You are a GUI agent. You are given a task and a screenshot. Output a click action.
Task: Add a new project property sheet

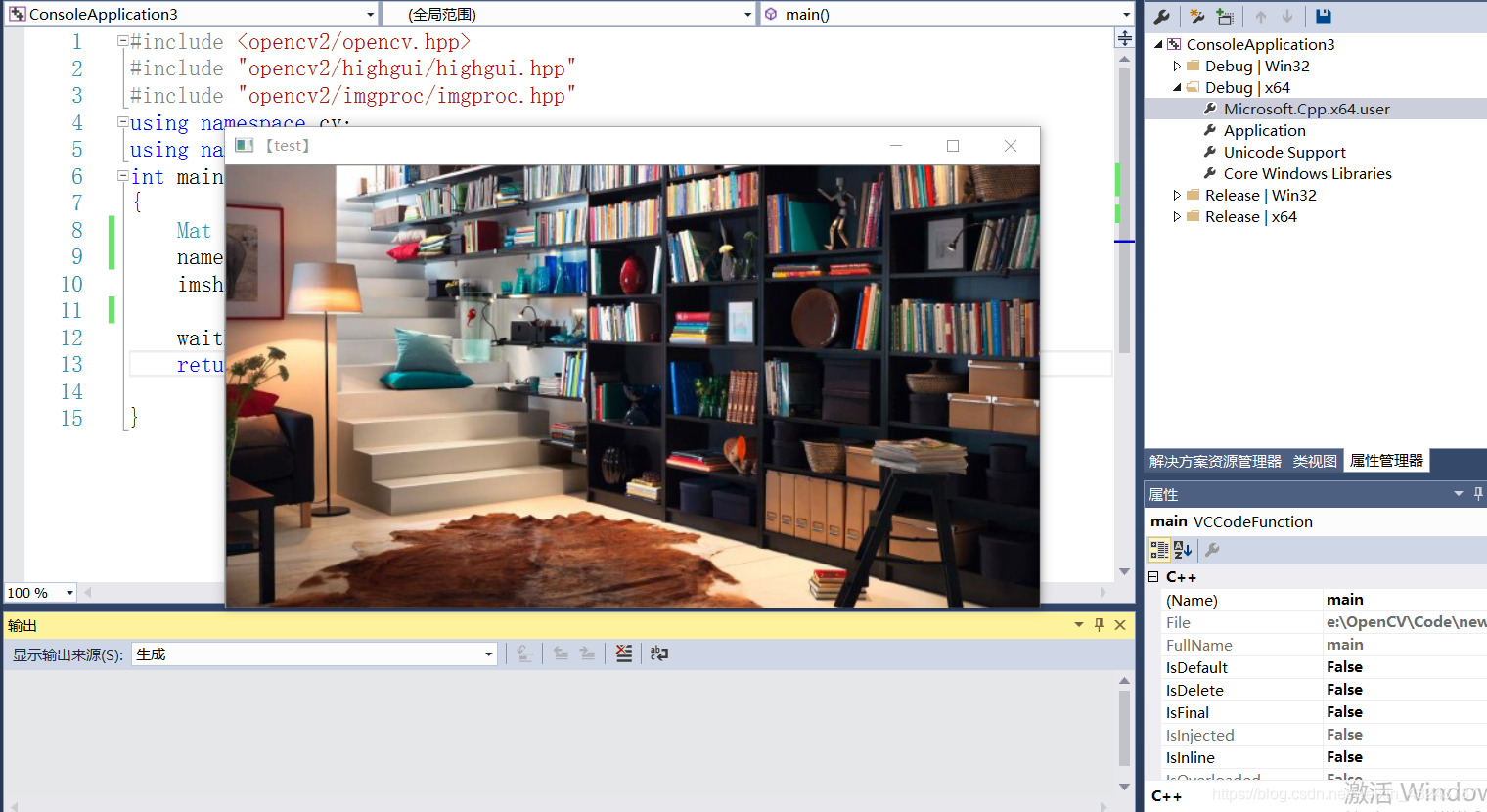click(1196, 17)
